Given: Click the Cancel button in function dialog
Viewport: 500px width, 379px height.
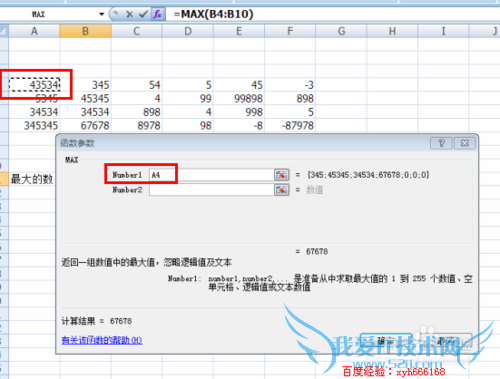Looking at the screenshot, I should [446, 341].
